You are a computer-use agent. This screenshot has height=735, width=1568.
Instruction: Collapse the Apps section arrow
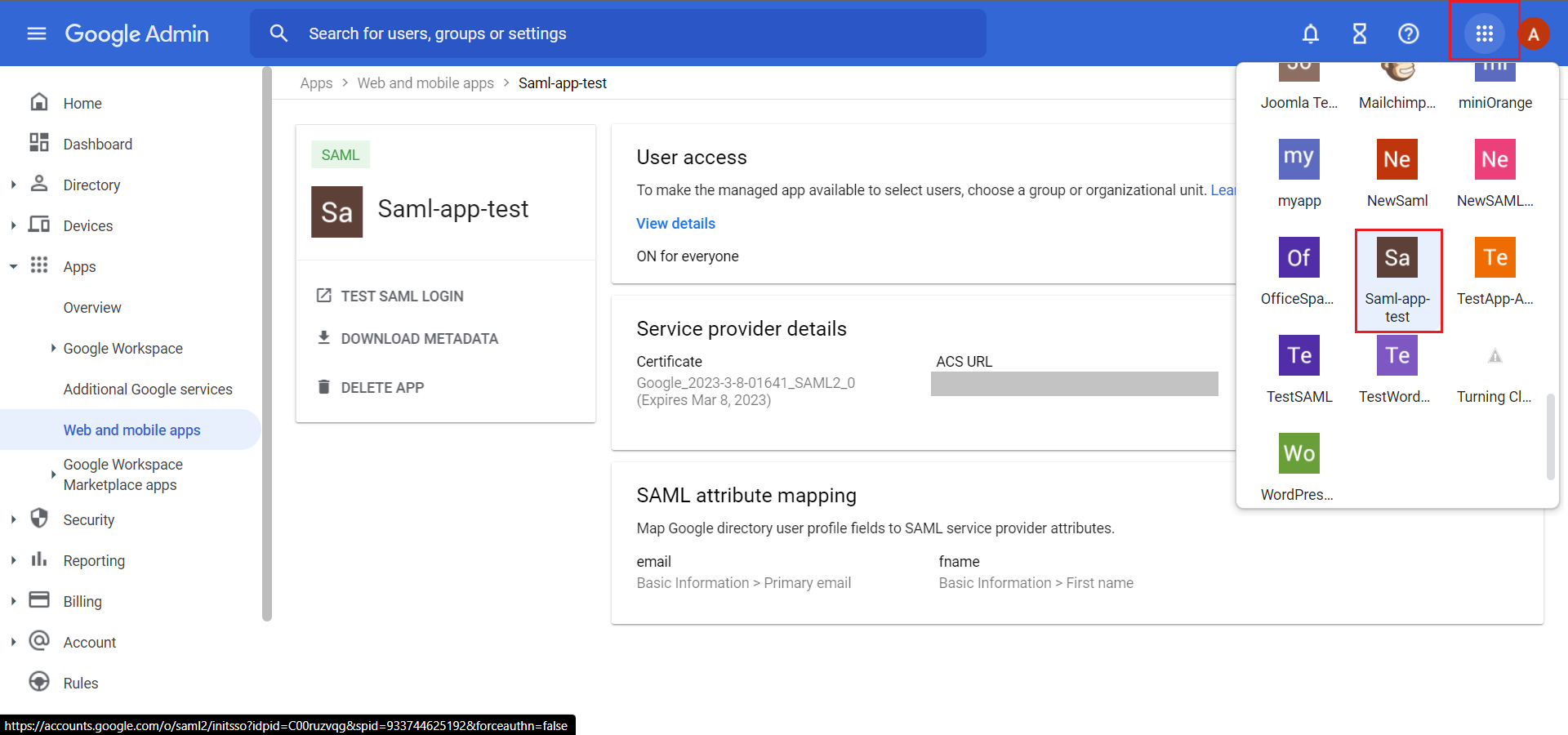tap(13, 266)
